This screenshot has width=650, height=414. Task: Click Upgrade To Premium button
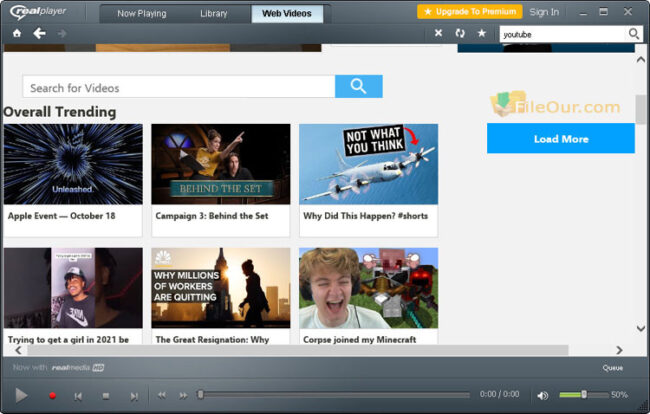(x=470, y=12)
